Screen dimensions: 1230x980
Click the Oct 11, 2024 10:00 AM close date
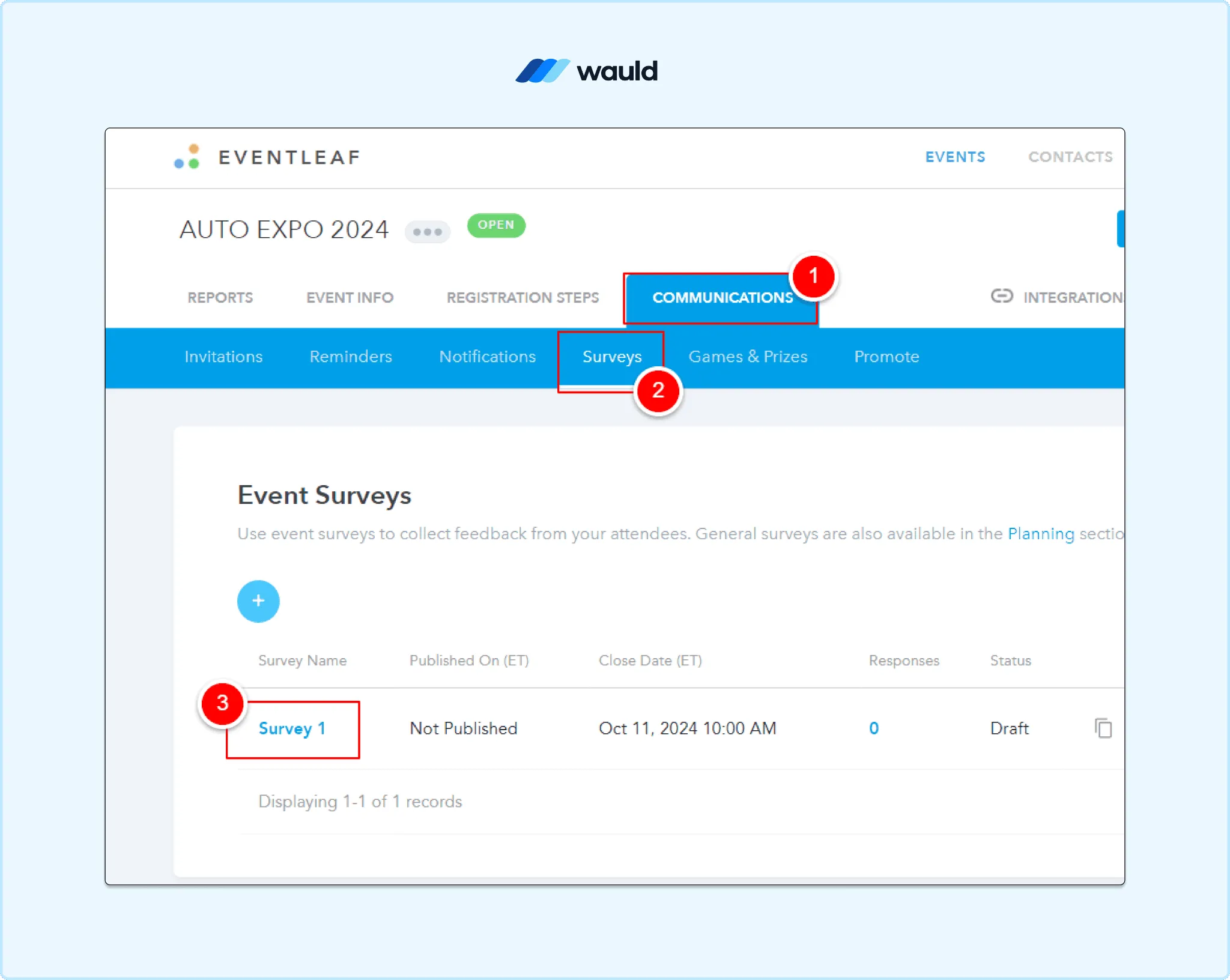pos(688,728)
